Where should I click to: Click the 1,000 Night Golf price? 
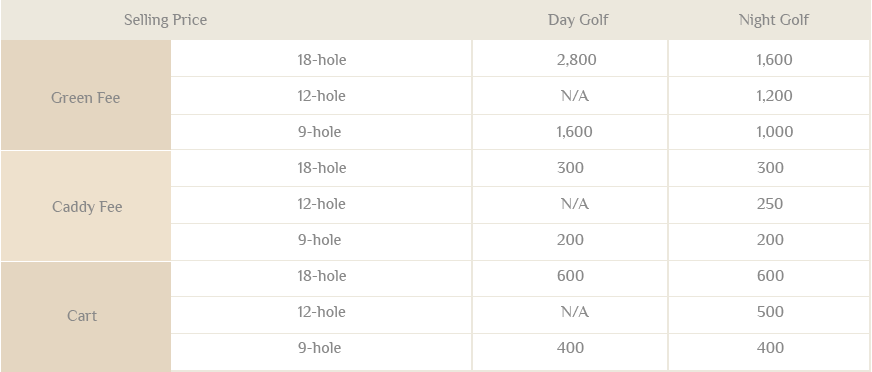[774, 132]
